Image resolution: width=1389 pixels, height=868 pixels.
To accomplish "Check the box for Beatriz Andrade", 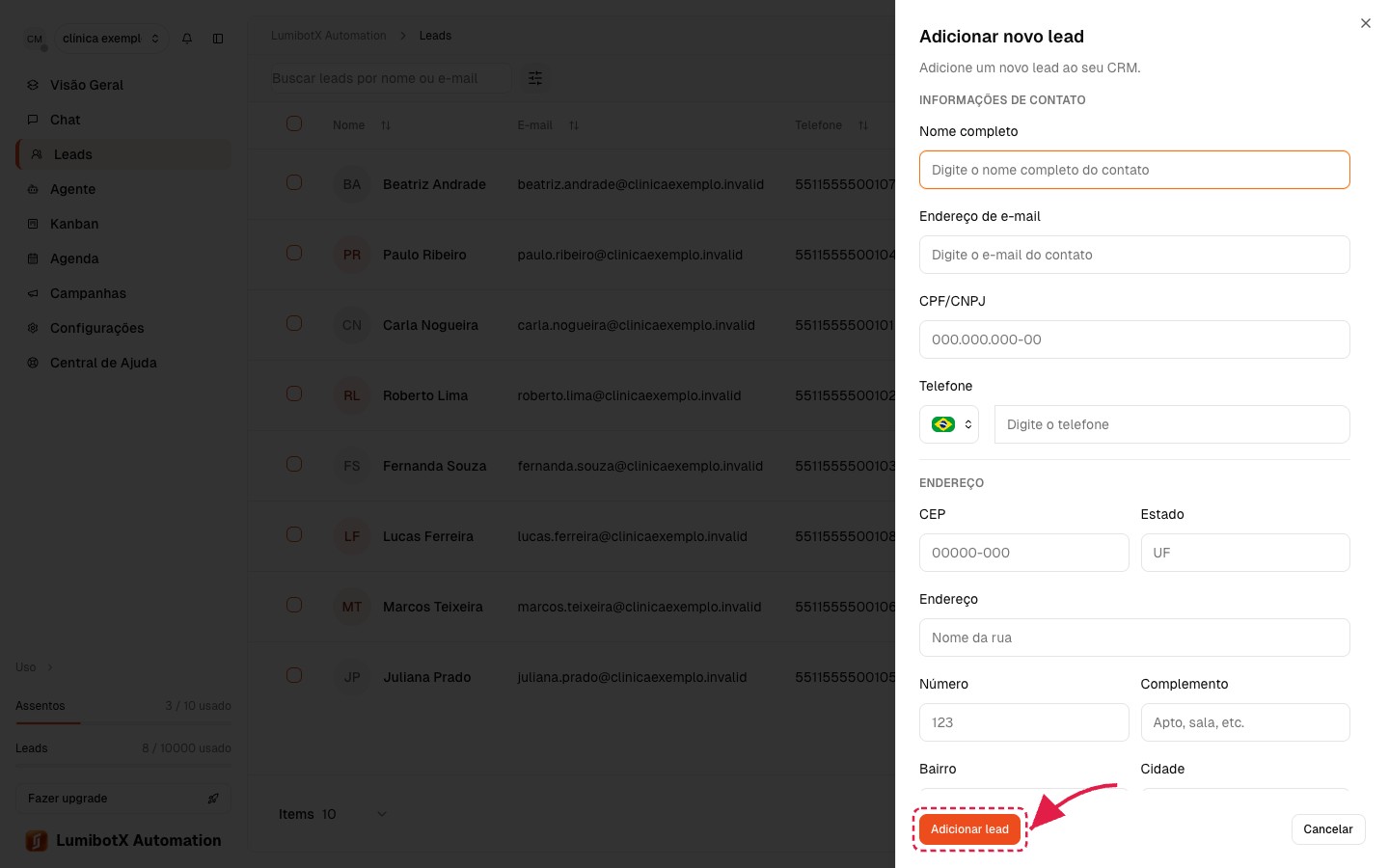I will (x=294, y=182).
